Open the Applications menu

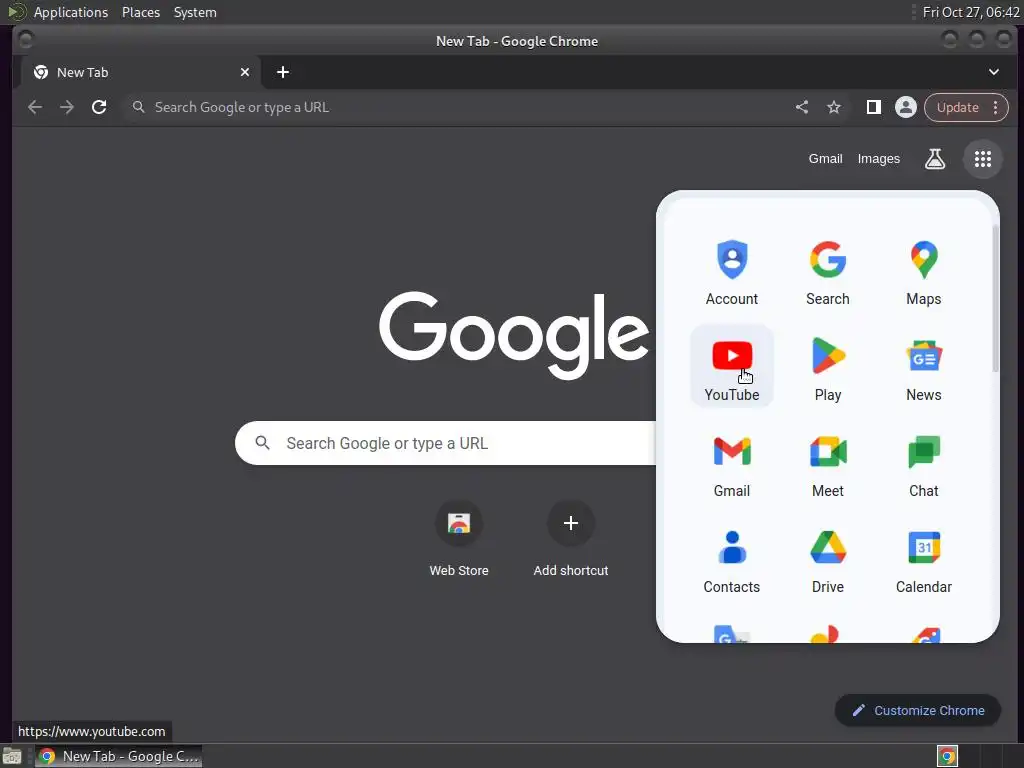(71, 12)
